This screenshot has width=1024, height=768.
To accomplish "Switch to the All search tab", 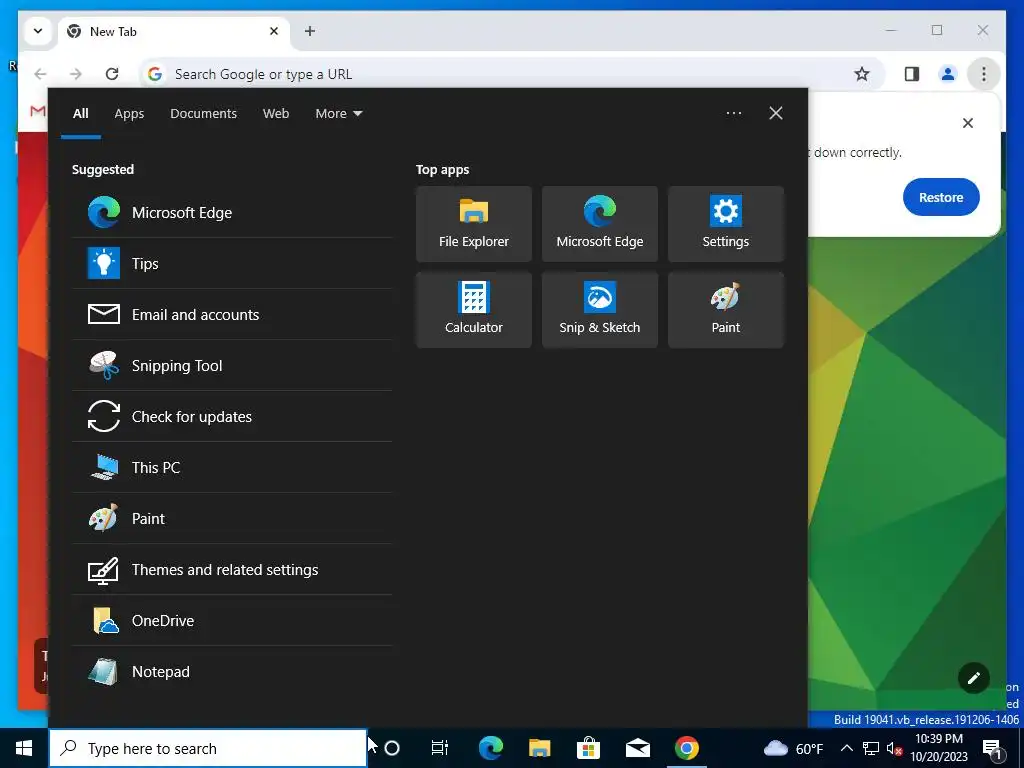I will [x=81, y=114].
